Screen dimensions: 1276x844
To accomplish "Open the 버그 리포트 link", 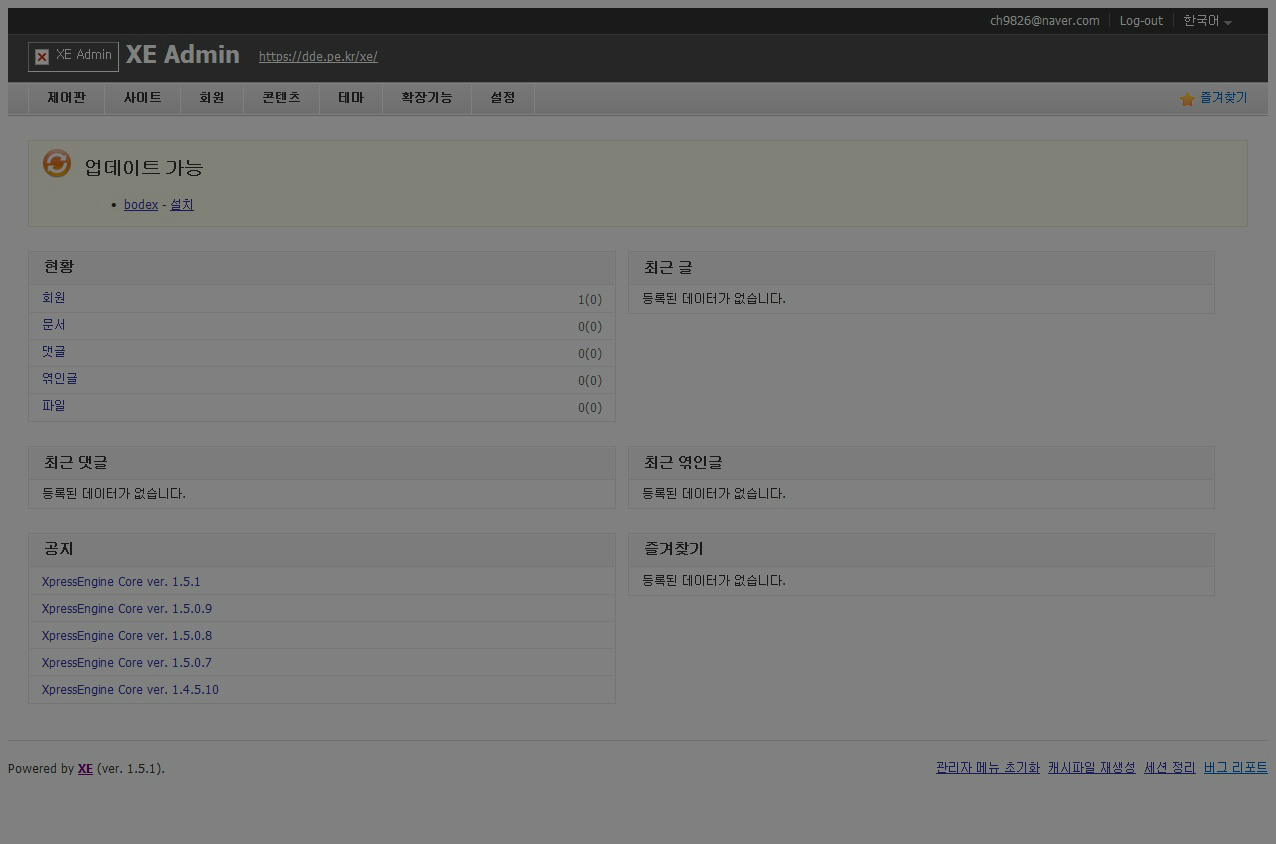I will click(1235, 767).
